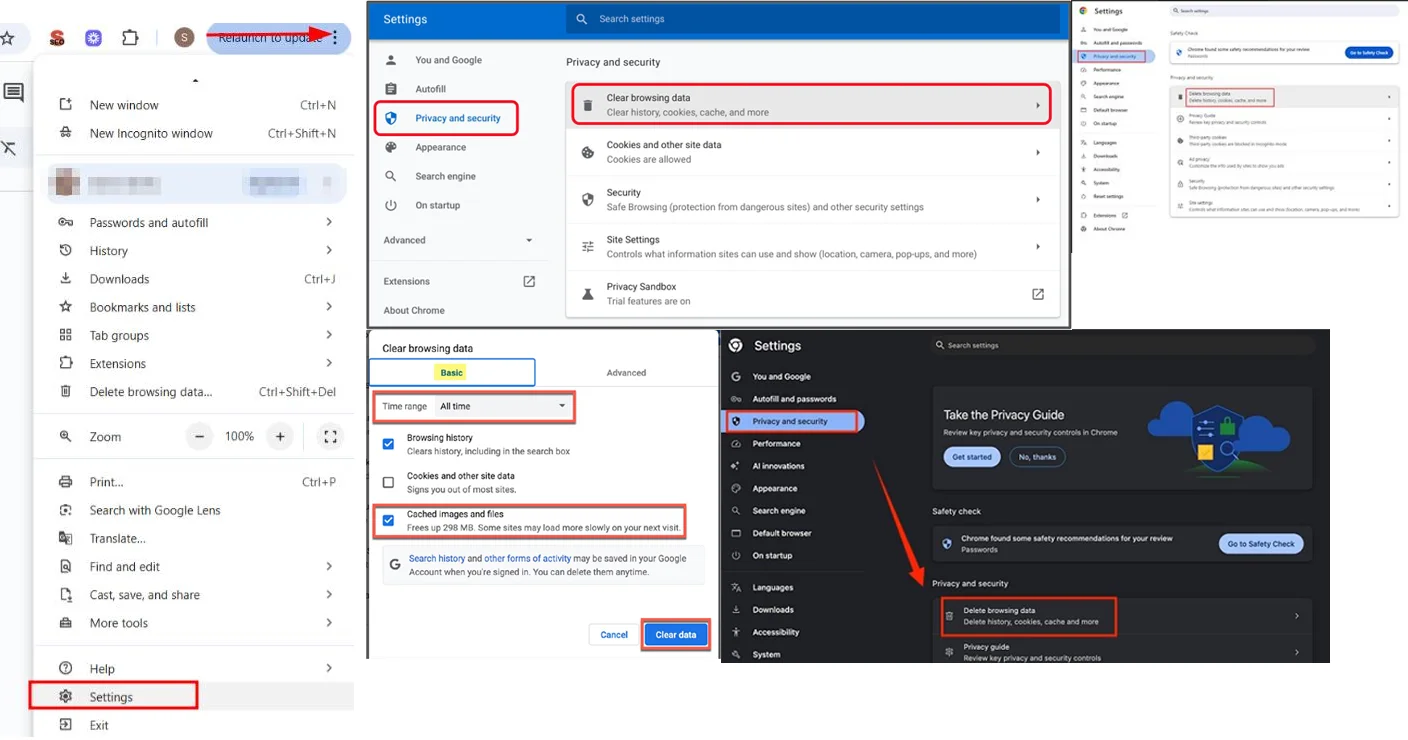1408x740 pixels.
Task: Click the More tools toolbox icon
Action: click(x=66, y=623)
